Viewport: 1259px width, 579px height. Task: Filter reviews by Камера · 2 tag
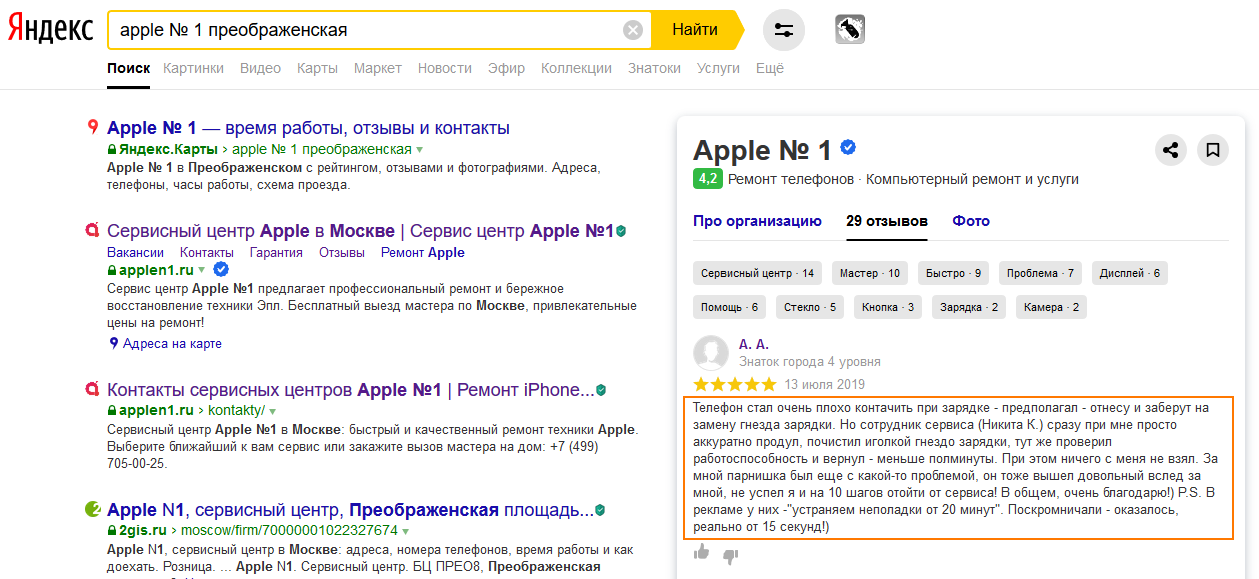click(1051, 307)
